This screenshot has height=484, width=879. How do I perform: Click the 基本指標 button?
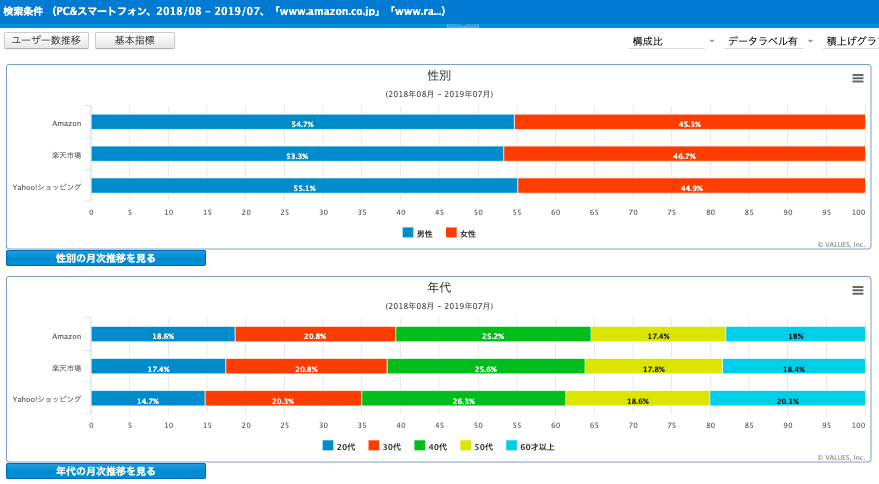click(135, 40)
